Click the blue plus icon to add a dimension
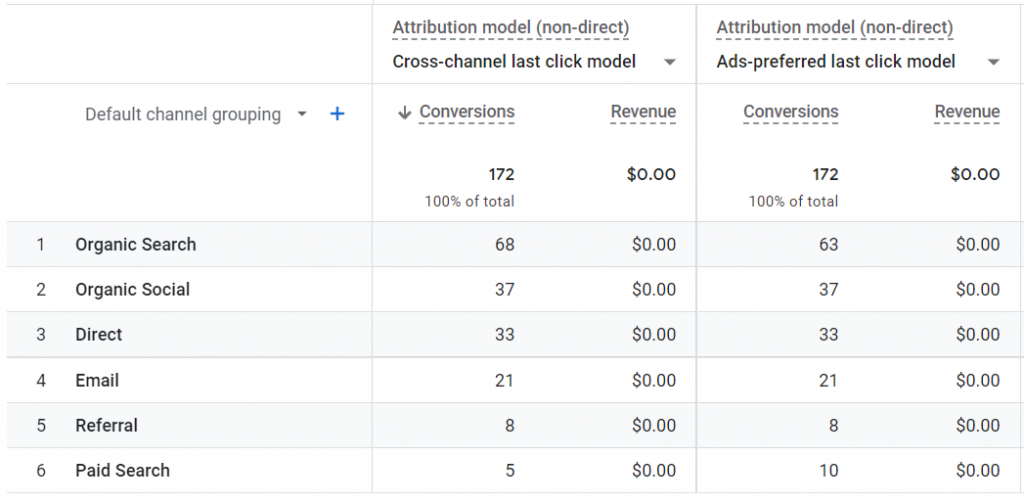The width and height of the screenshot is (1024, 502). [337, 114]
